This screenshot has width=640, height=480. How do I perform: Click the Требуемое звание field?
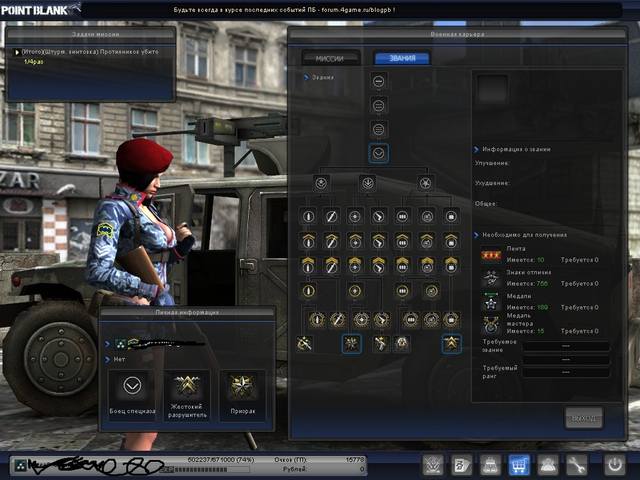click(566, 346)
